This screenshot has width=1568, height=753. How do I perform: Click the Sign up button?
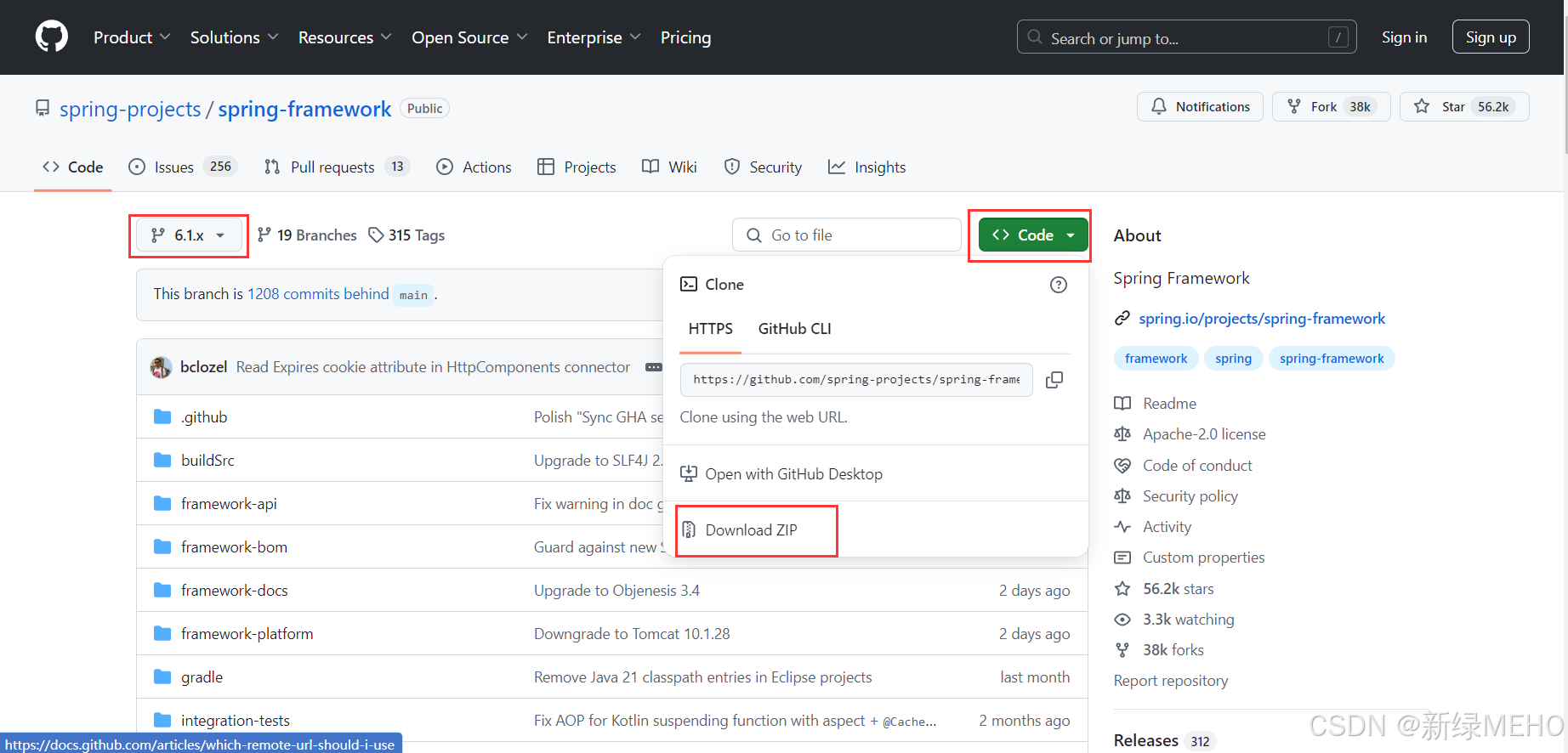(1491, 37)
